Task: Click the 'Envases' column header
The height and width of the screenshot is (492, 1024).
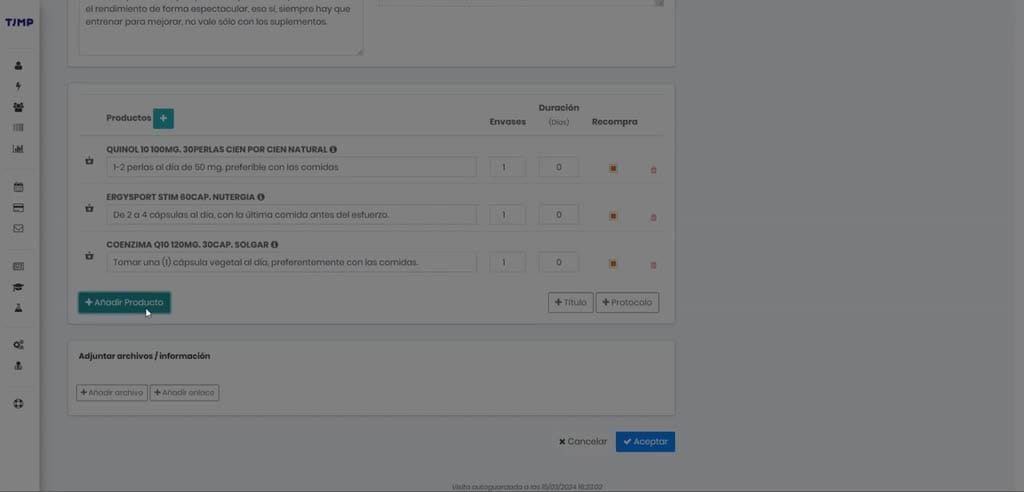Action: pyautogui.click(x=507, y=122)
